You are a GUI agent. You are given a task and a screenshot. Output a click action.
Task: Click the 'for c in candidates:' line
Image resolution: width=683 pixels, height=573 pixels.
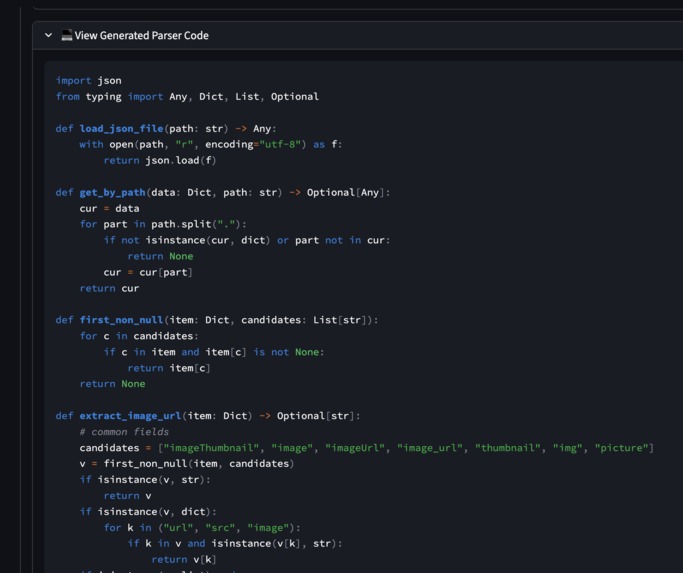click(x=139, y=336)
